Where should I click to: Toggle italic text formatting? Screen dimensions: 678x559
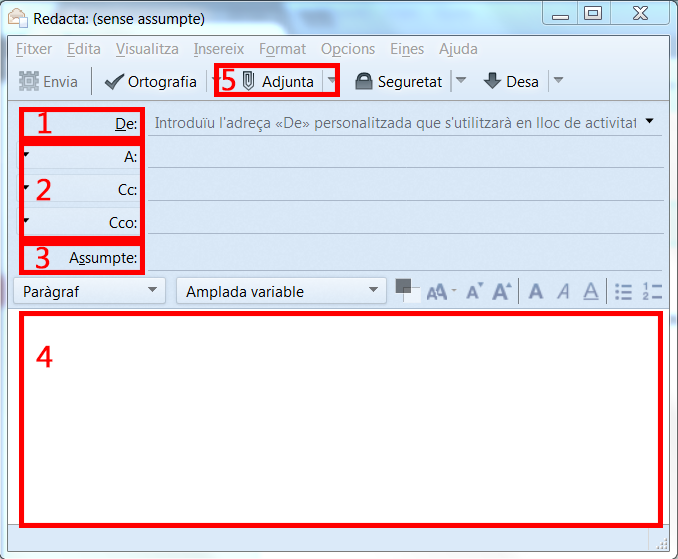563,292
